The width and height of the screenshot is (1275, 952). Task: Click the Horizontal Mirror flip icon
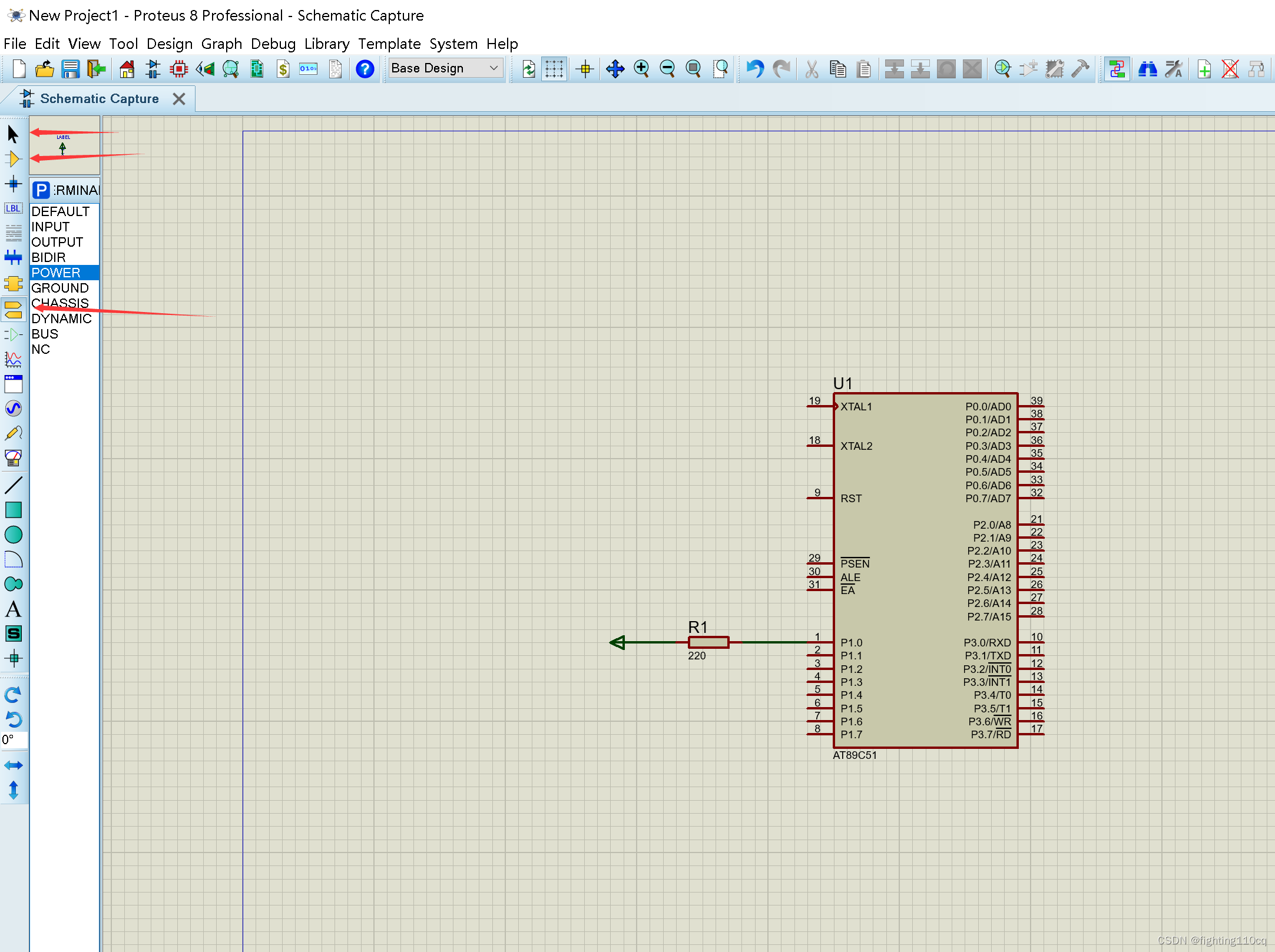tap(13, 765)
